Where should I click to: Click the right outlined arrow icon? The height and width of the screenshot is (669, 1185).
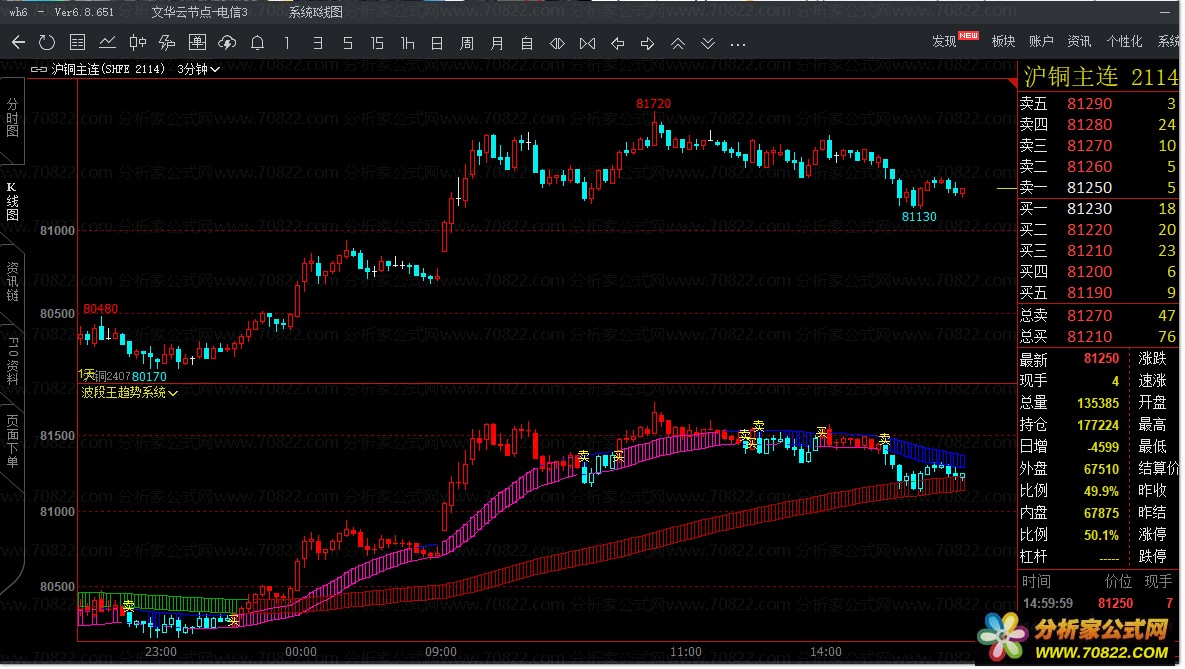648,43
